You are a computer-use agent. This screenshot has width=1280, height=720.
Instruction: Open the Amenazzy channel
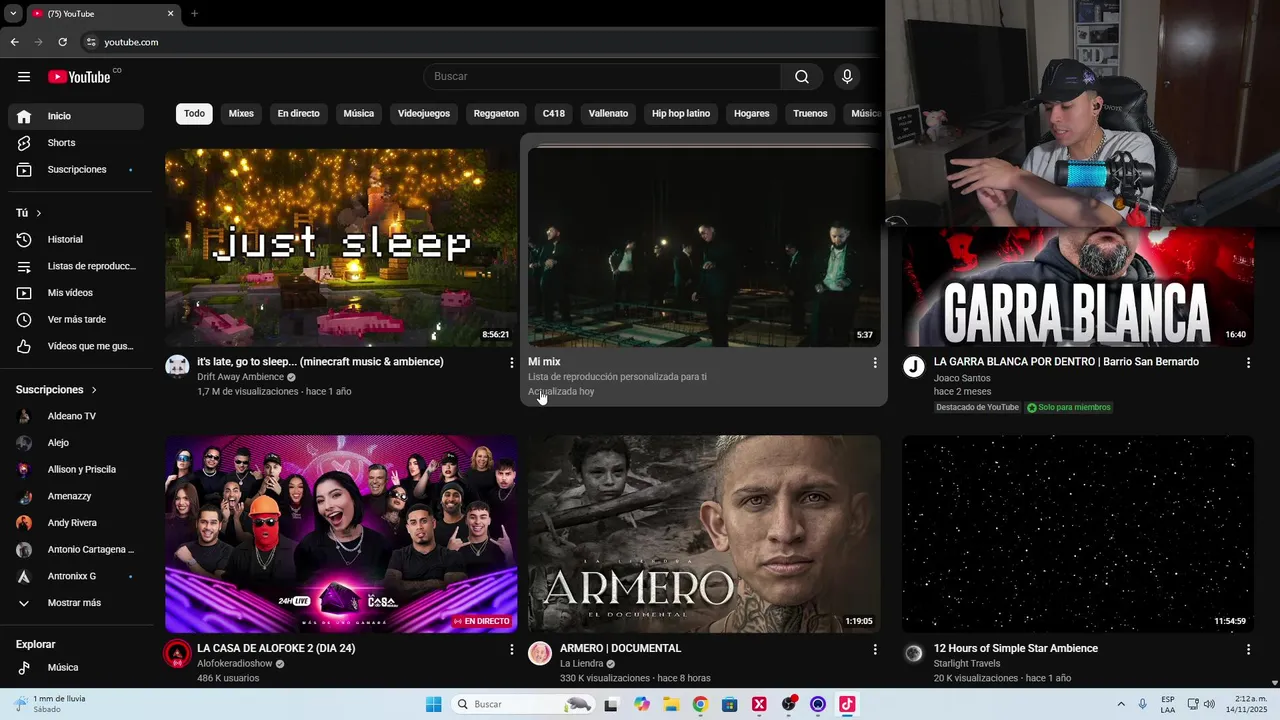pyautogui.click(x=76, y=496)
